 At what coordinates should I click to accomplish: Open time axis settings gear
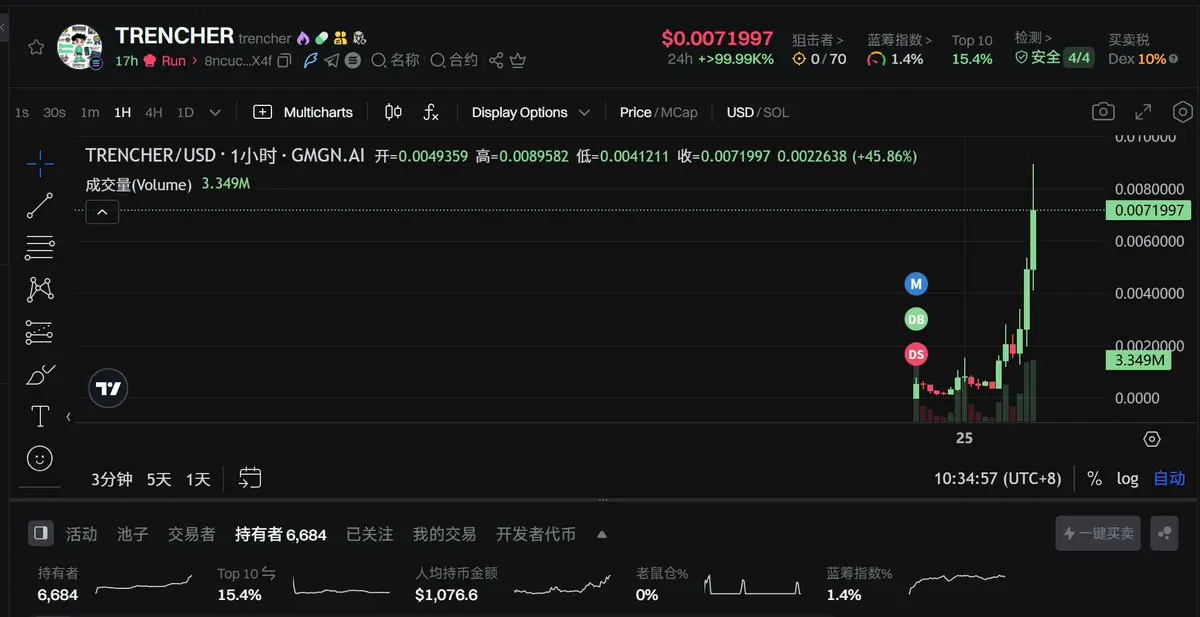coord(1151,439)
